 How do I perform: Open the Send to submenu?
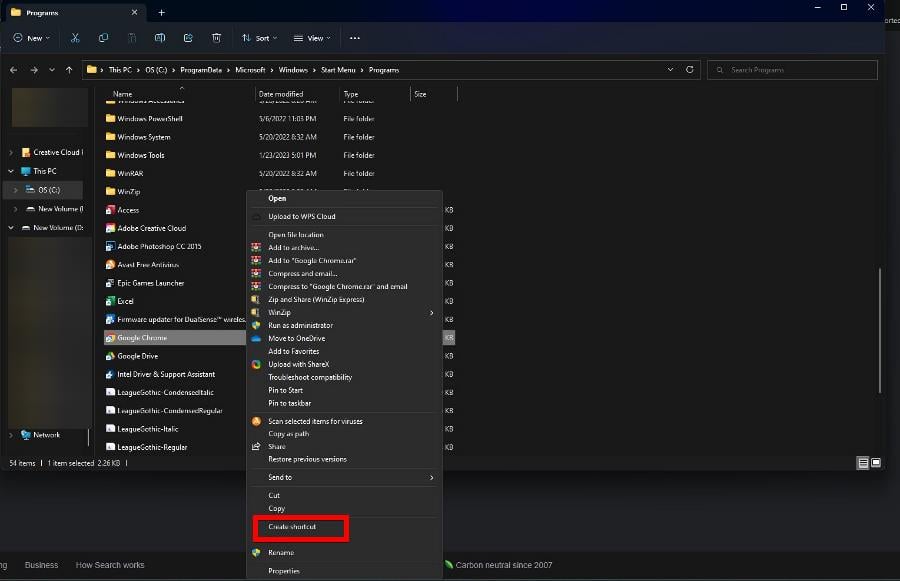pos(280,478)
